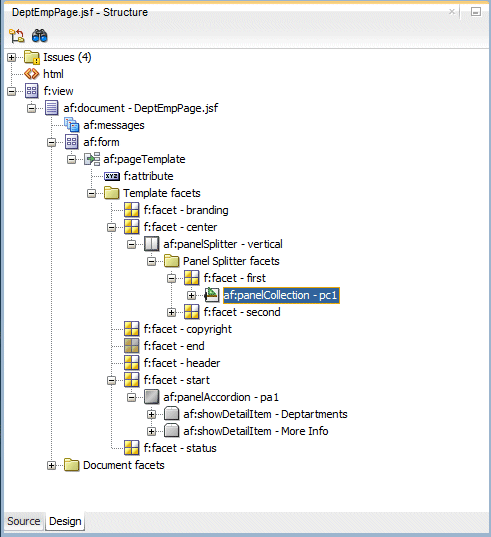Collapse the af:form node
The height and width of the screenshot is (537, 491).
[51, 142]
